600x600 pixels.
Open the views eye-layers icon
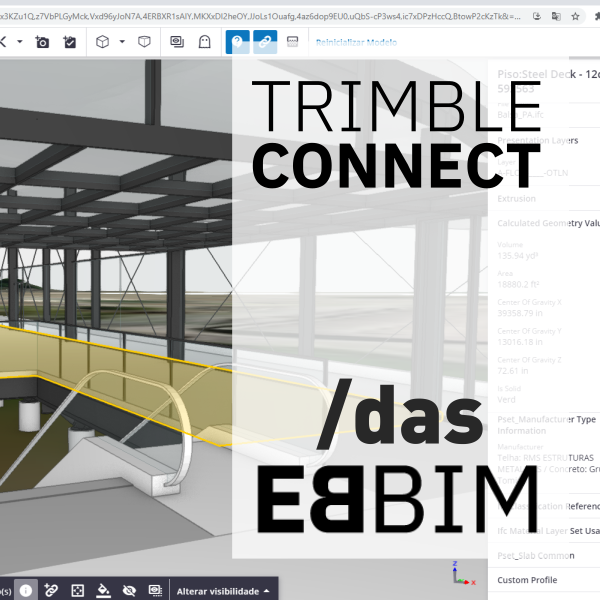177,41
